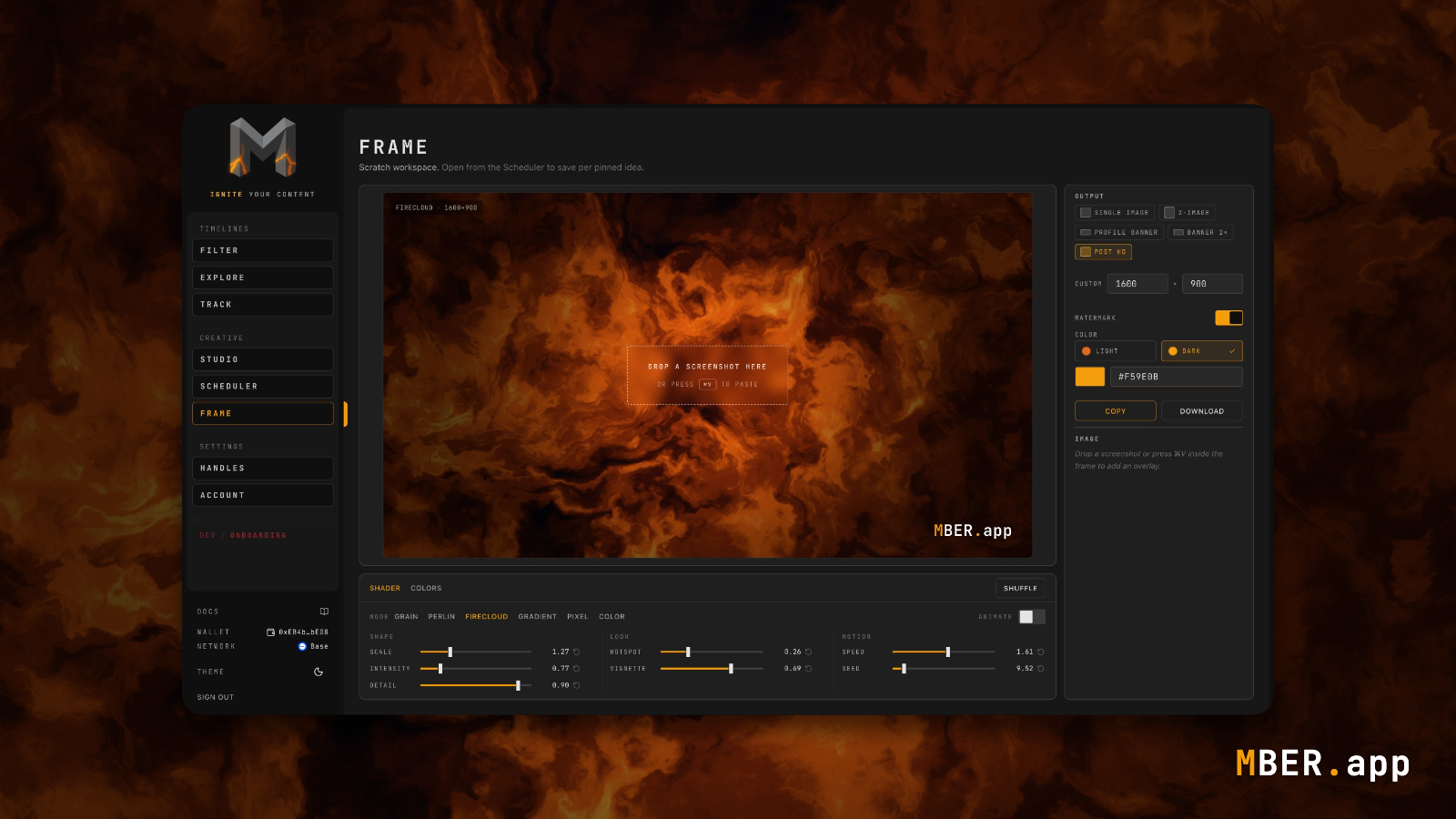Reset the Vignette value

[808, 668]
